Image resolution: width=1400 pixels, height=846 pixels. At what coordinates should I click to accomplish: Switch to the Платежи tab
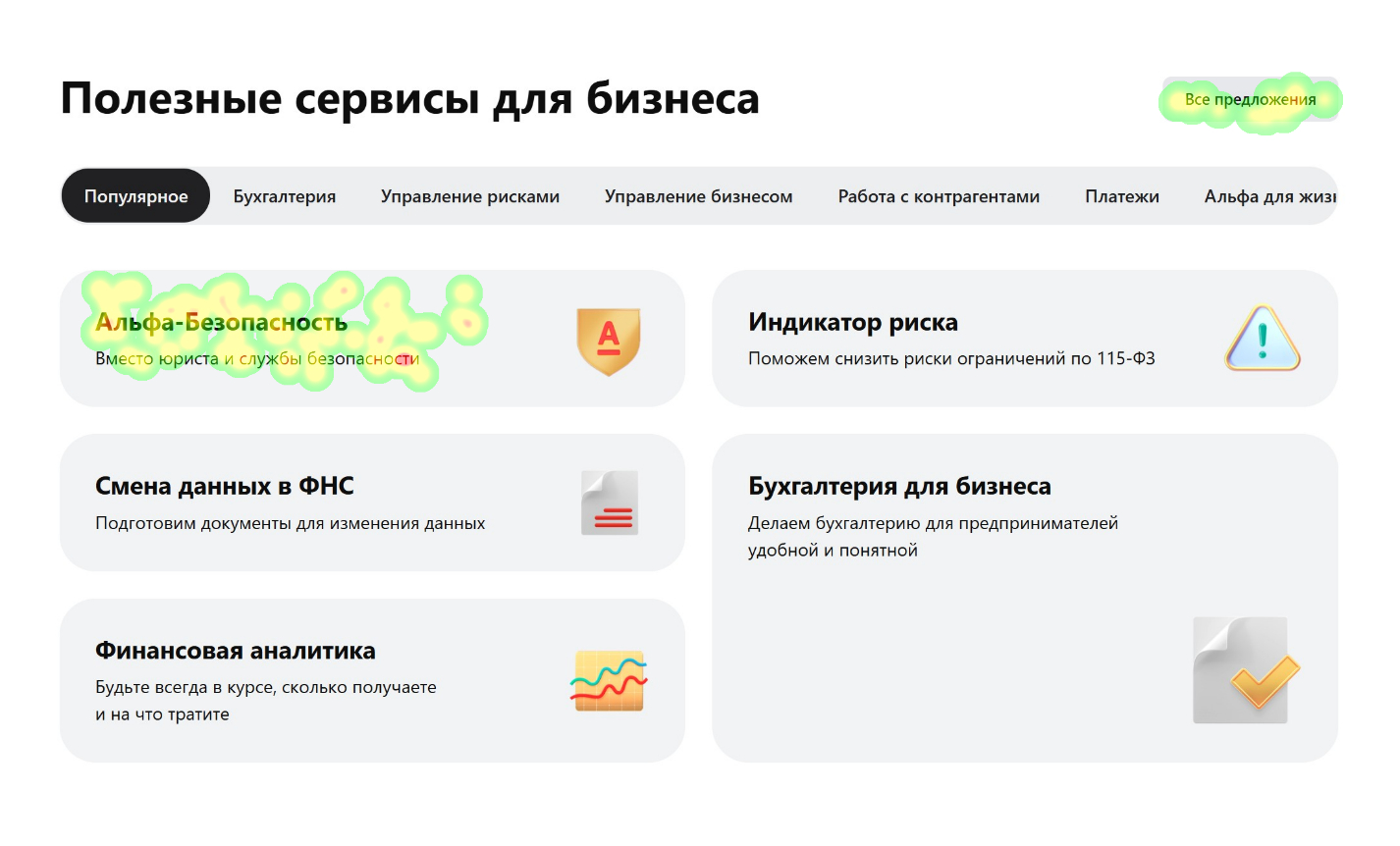tap(1122, 196)
